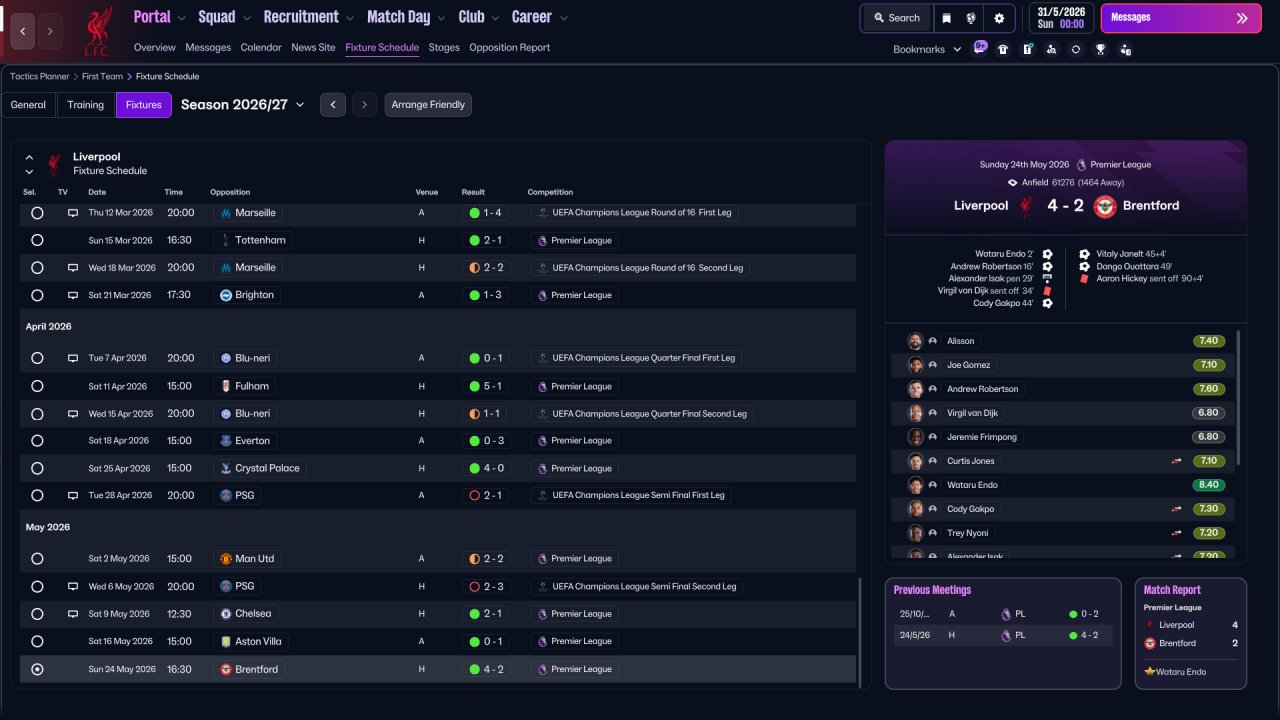1280x720 pixels.
Task: Click the Brentford badge in the match header
Action: (1105, 206)
